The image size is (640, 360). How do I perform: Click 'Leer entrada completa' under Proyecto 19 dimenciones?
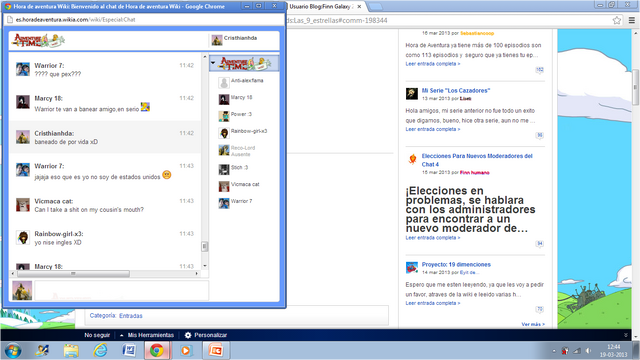click(433, 303)
